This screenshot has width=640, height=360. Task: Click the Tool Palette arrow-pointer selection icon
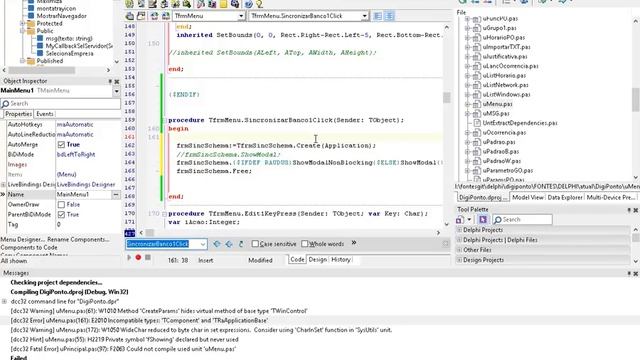(x=483, y=220)
